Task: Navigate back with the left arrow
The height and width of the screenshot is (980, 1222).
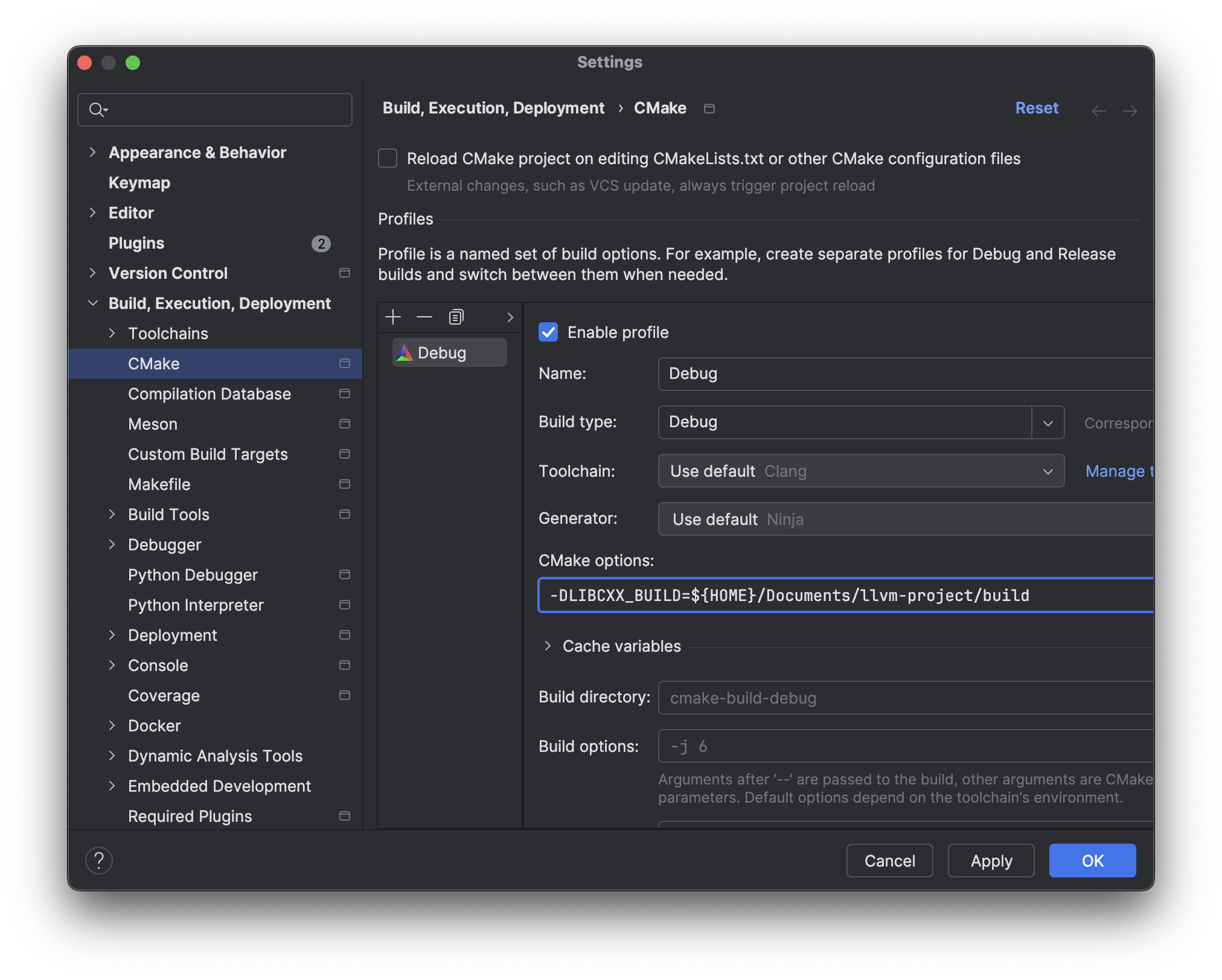Action: 1099,110
